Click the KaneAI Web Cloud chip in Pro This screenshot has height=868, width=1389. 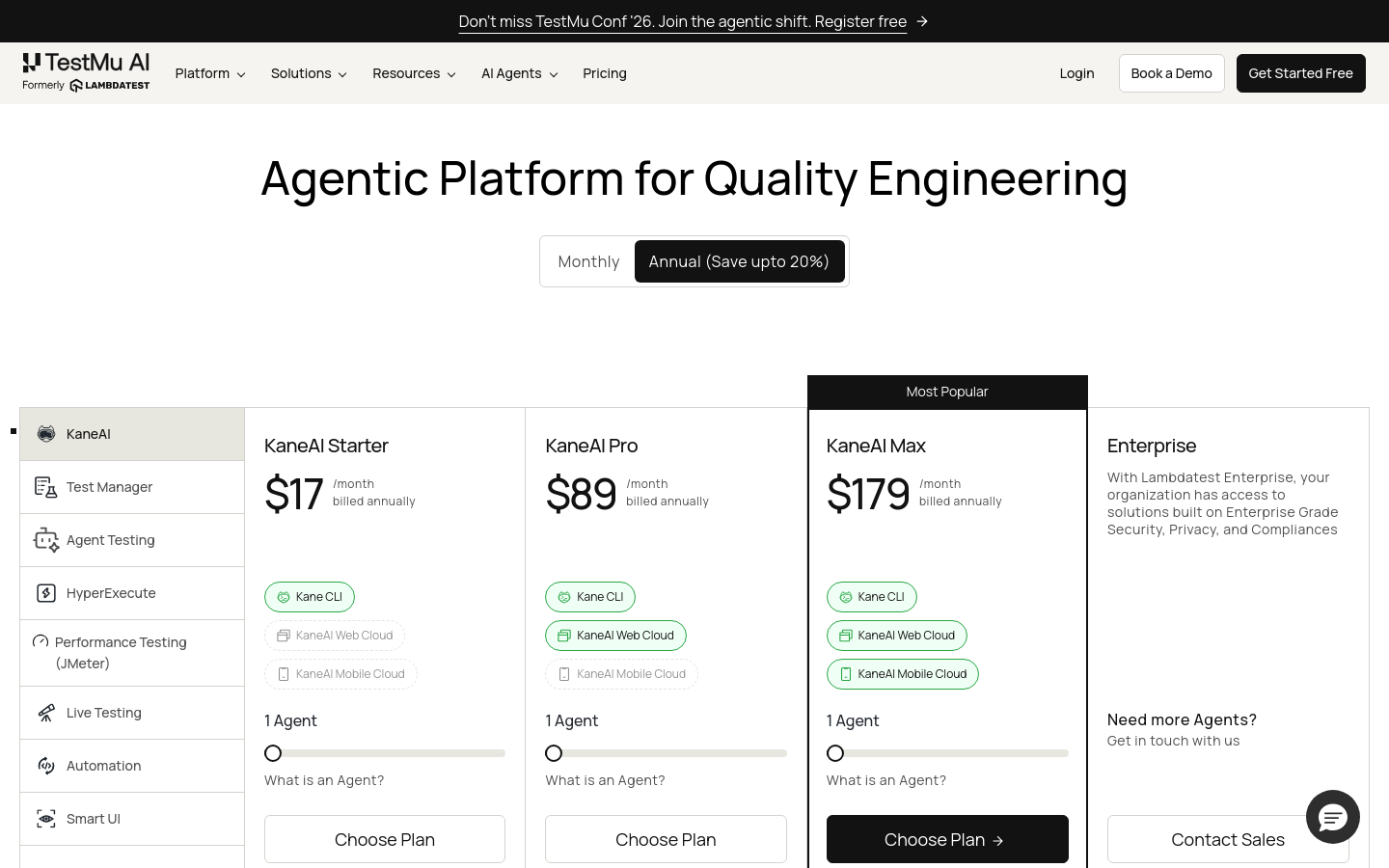tap(615, 636)
